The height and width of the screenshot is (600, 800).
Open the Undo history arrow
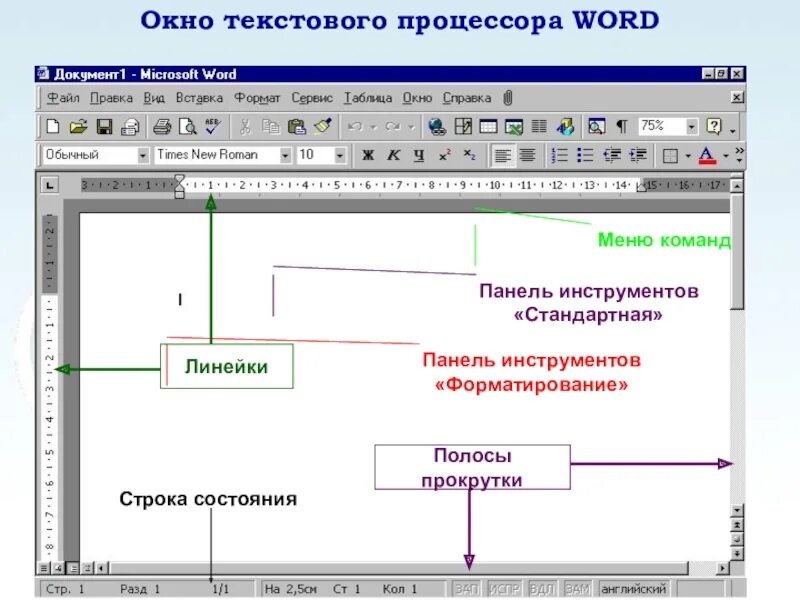(x=373, y=127)
